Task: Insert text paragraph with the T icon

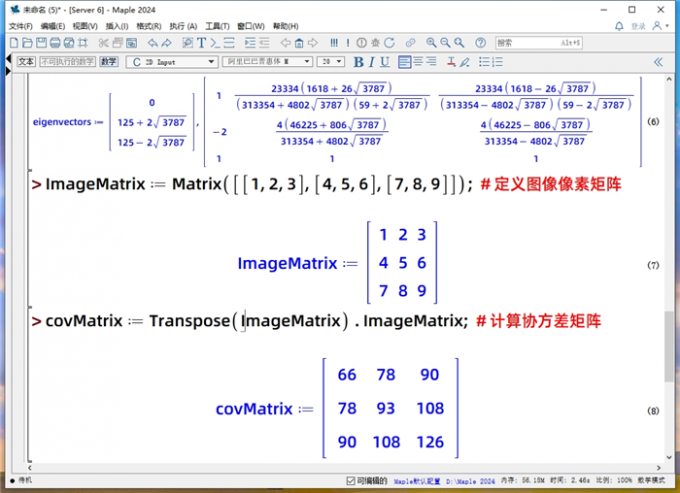Action: (202, 42)
